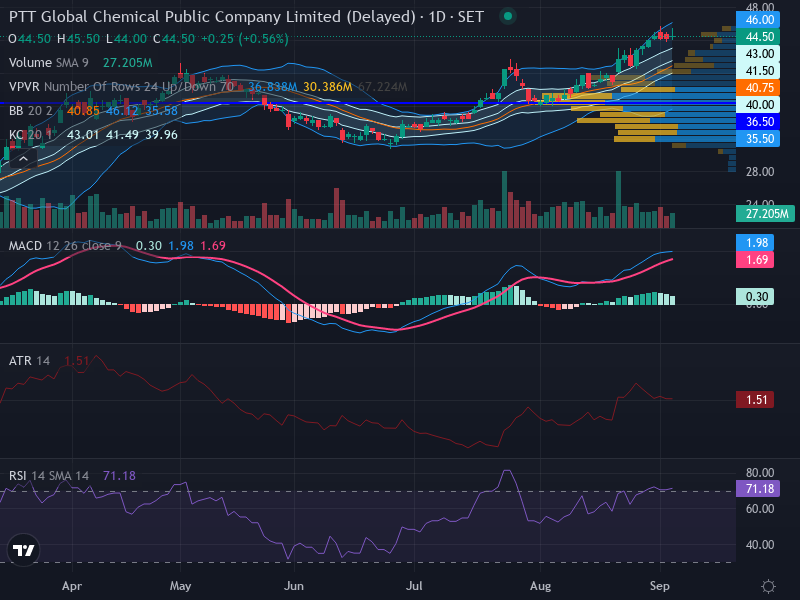Click the green market status dot

tap(508, 16)
